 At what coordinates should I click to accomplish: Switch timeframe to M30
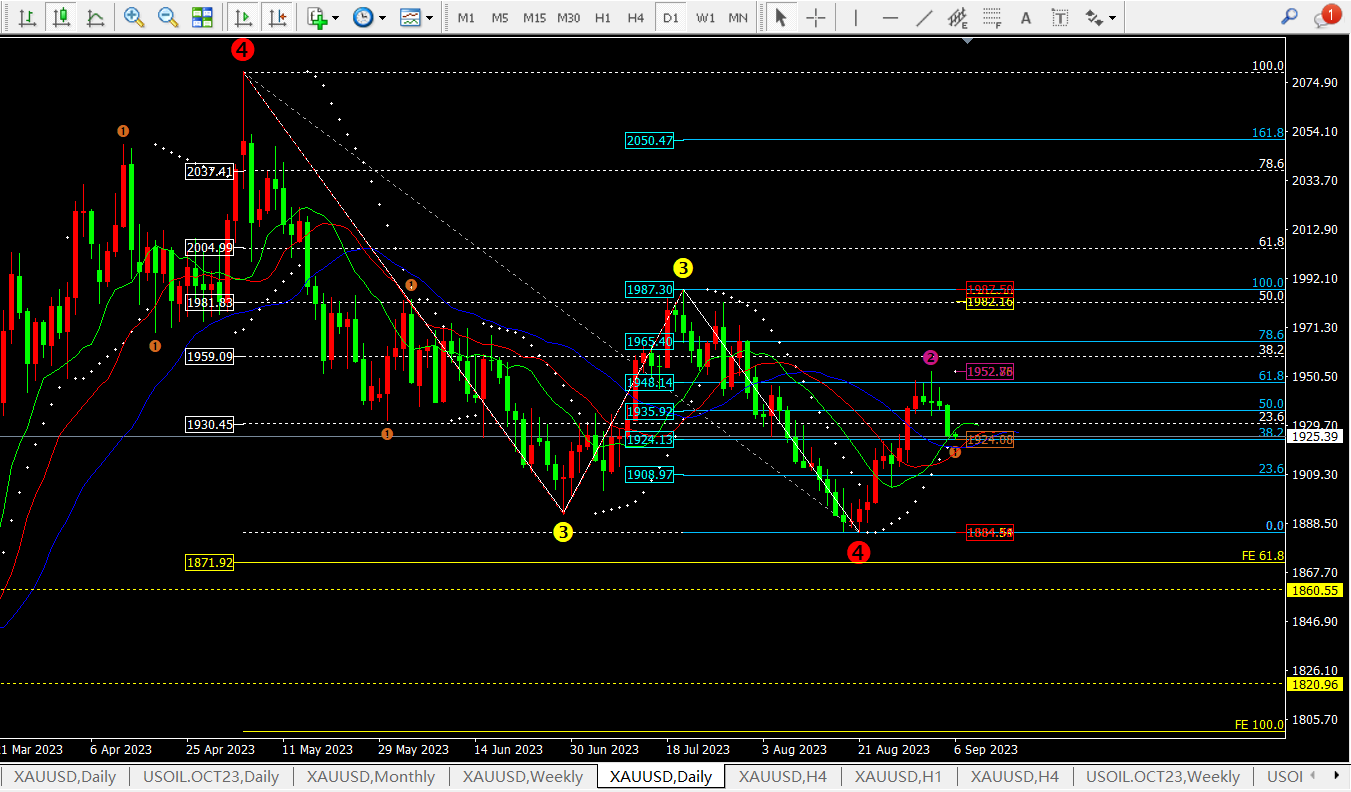click(x=568, y=17)
